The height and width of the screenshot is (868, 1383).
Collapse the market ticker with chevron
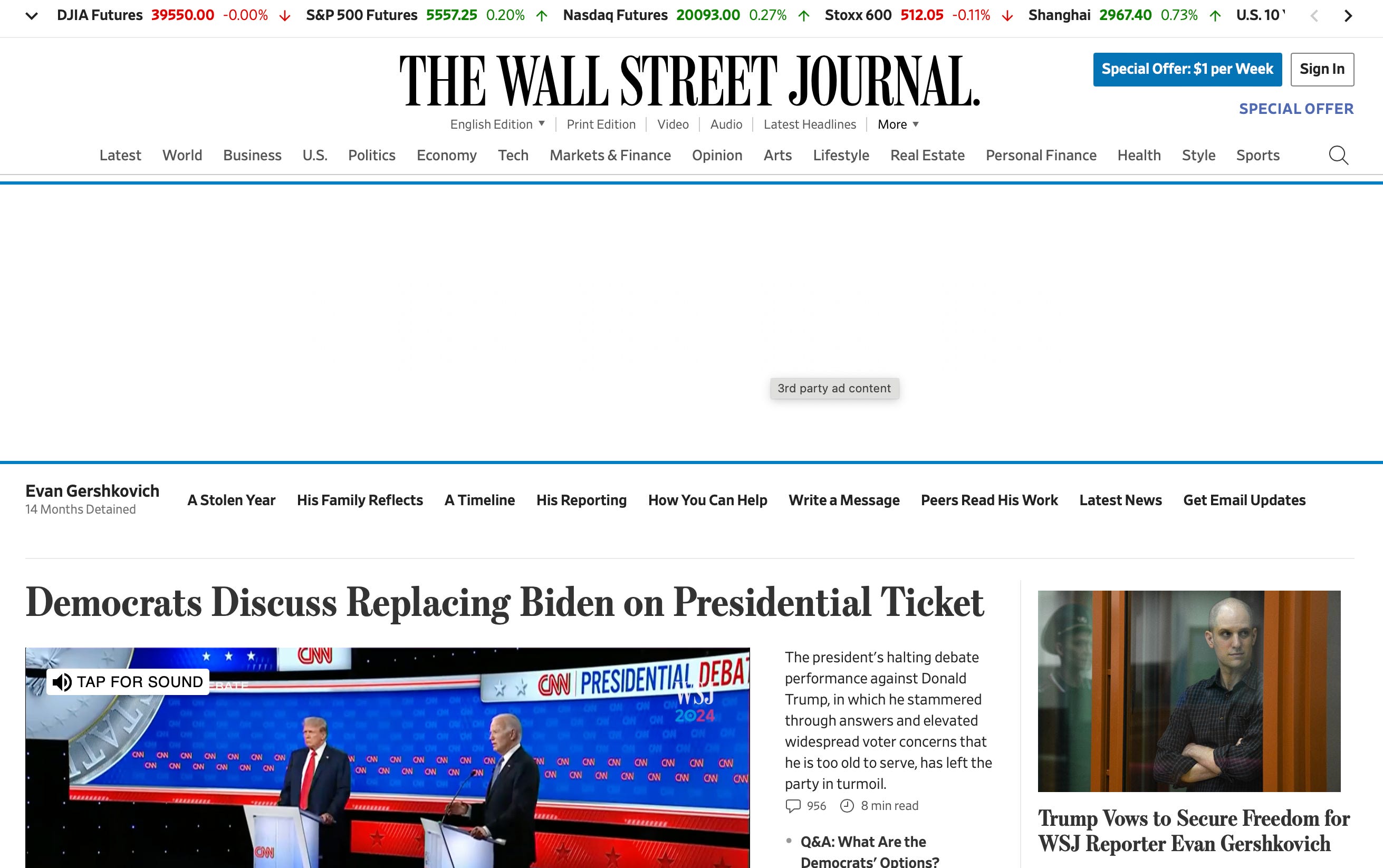[32, 15]
